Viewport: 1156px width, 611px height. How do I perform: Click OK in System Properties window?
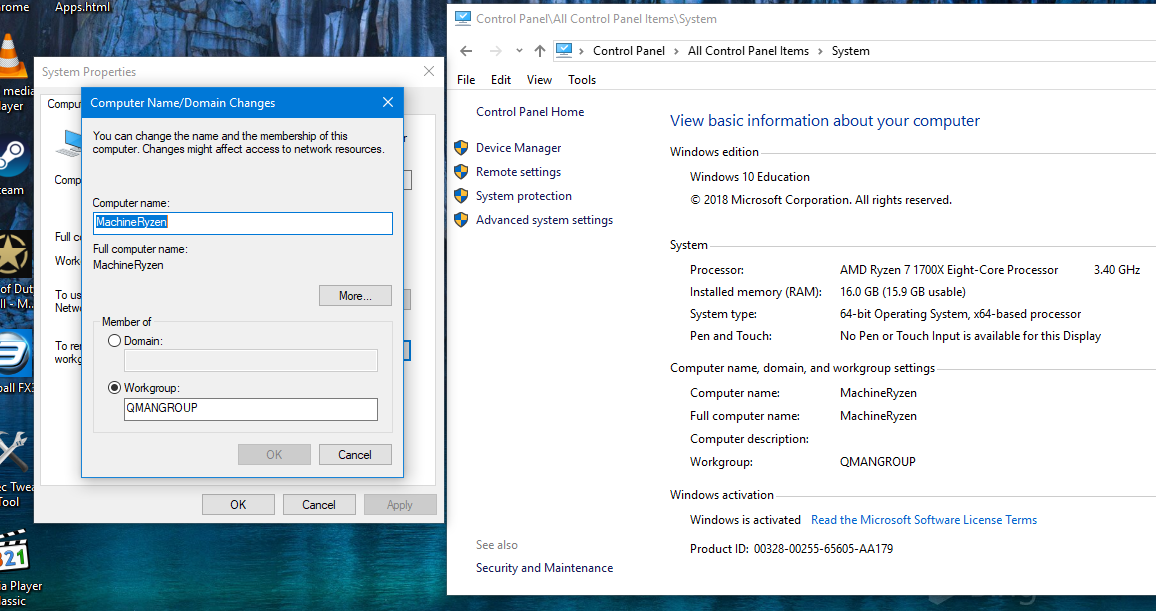click(238, 505)
